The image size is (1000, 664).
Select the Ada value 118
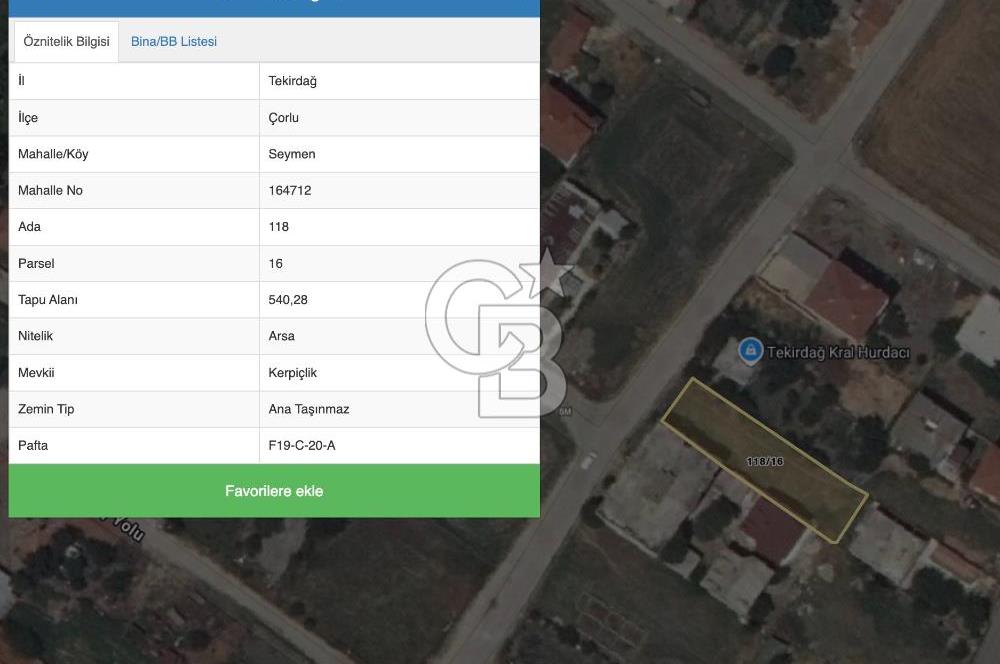pos(279,227)
